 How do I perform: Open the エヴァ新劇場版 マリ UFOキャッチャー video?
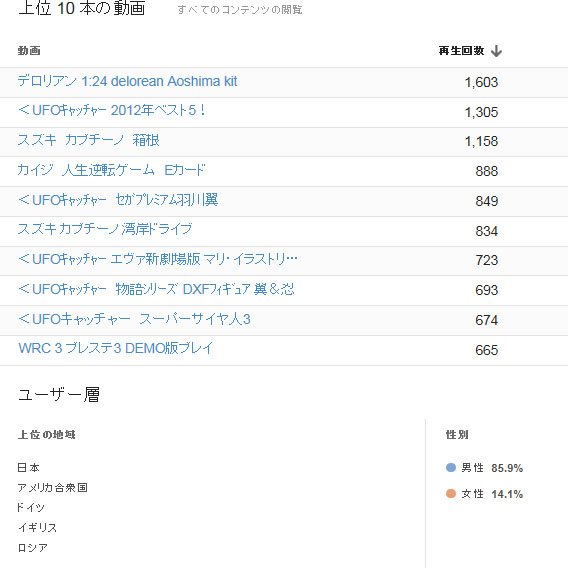158,259
